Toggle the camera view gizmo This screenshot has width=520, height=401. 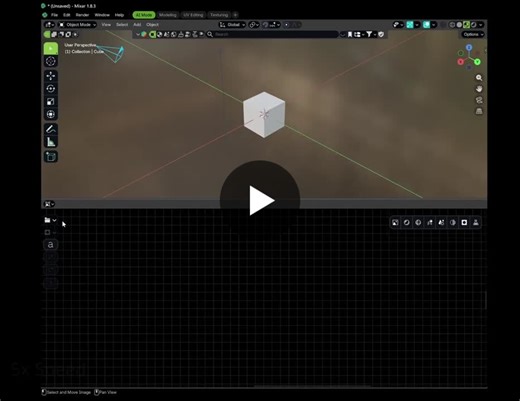(479, 100)
